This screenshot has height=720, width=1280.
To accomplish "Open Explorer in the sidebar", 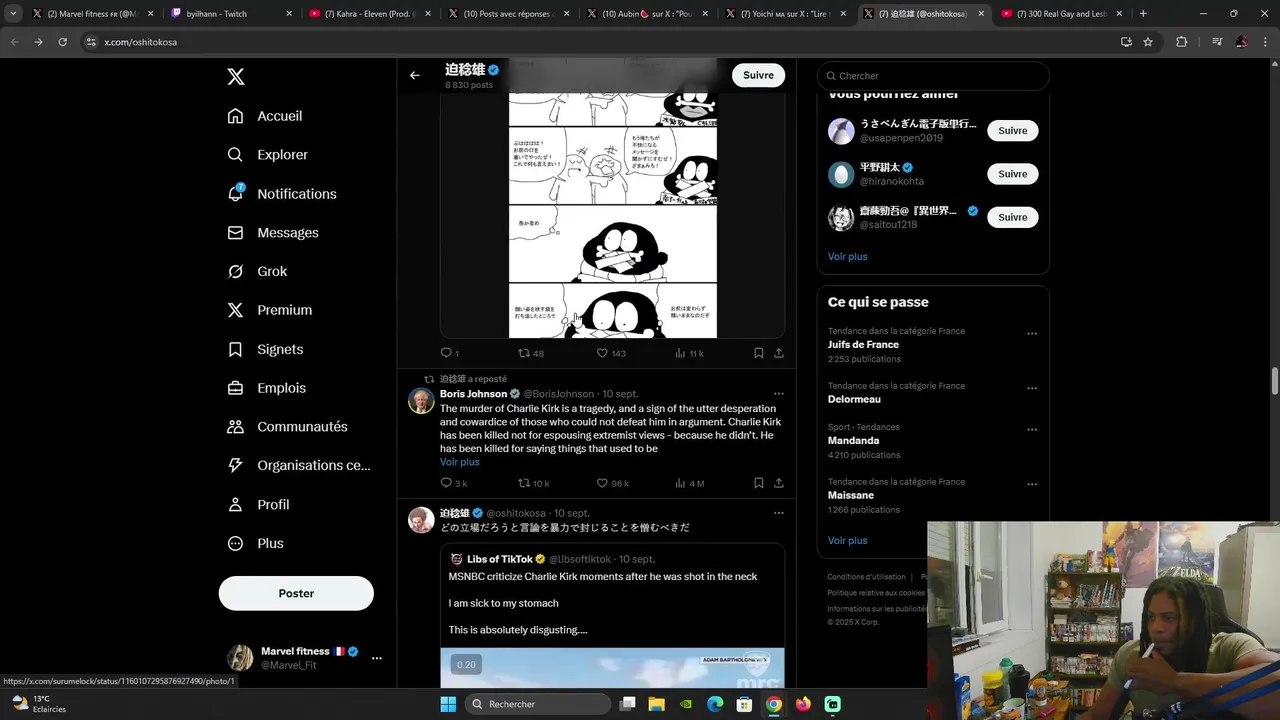I will (268, 155).
